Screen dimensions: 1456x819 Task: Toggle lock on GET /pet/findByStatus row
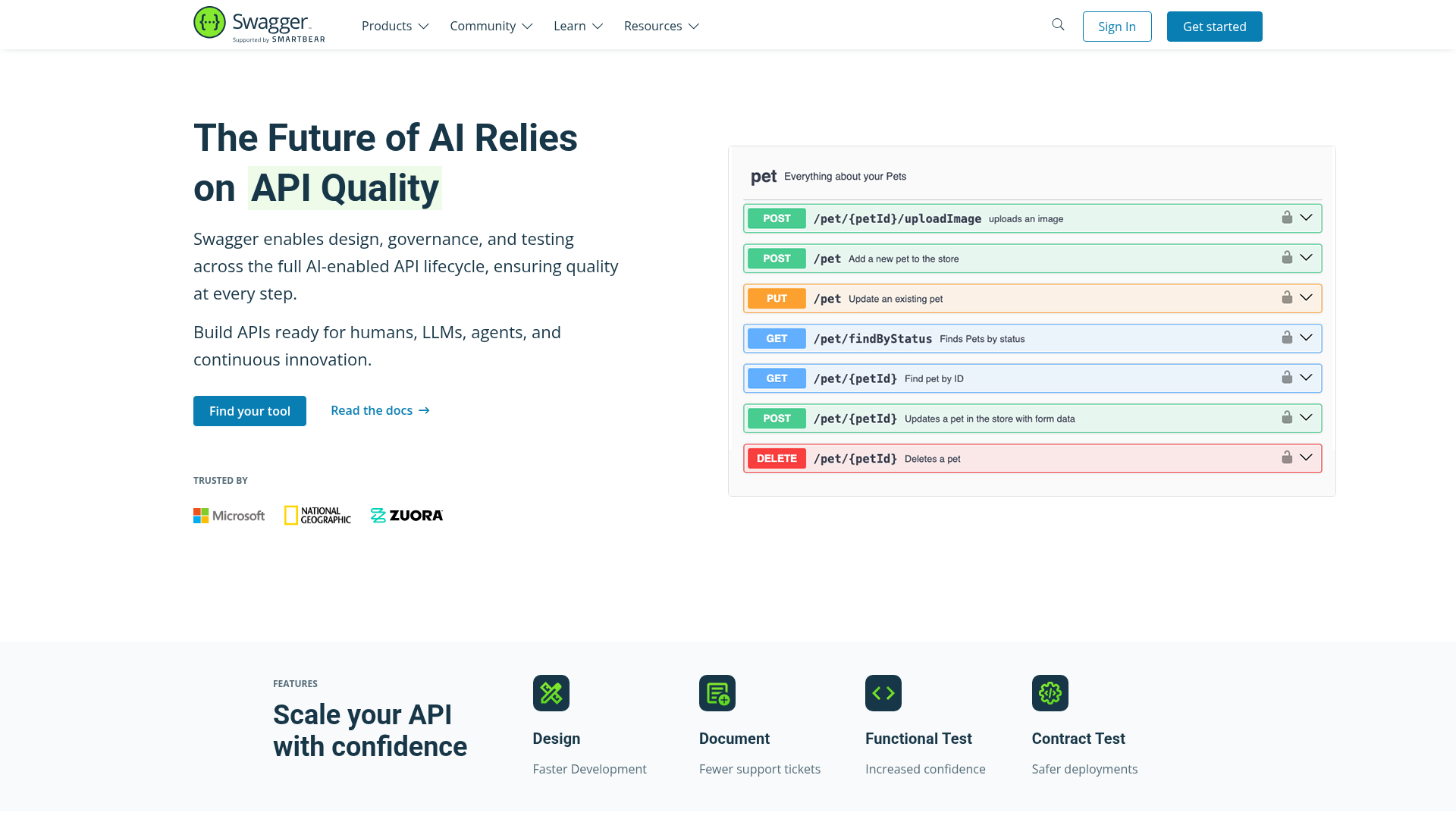coord(1287,337)
